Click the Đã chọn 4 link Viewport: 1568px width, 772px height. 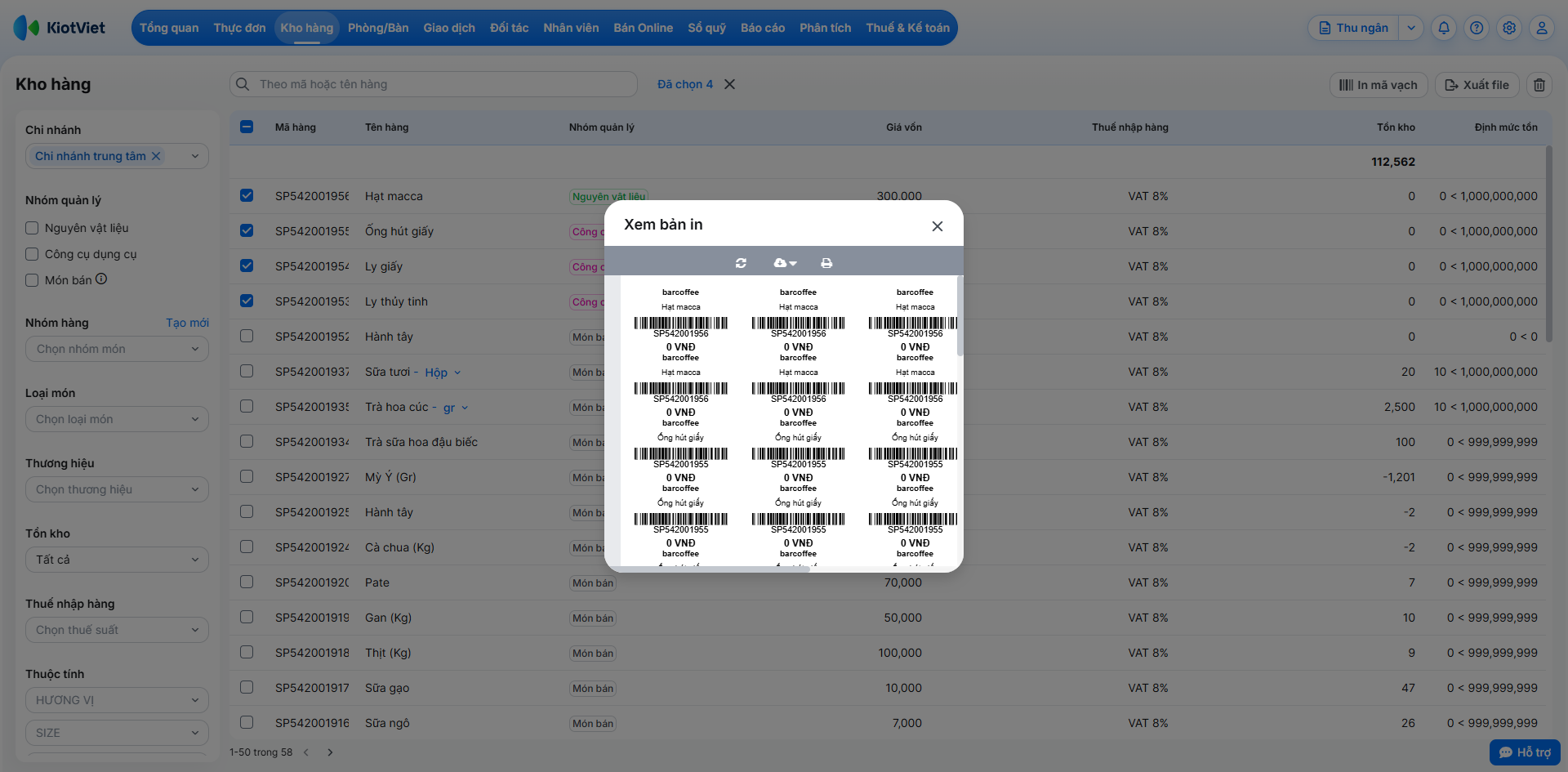(x=685, y=84)
